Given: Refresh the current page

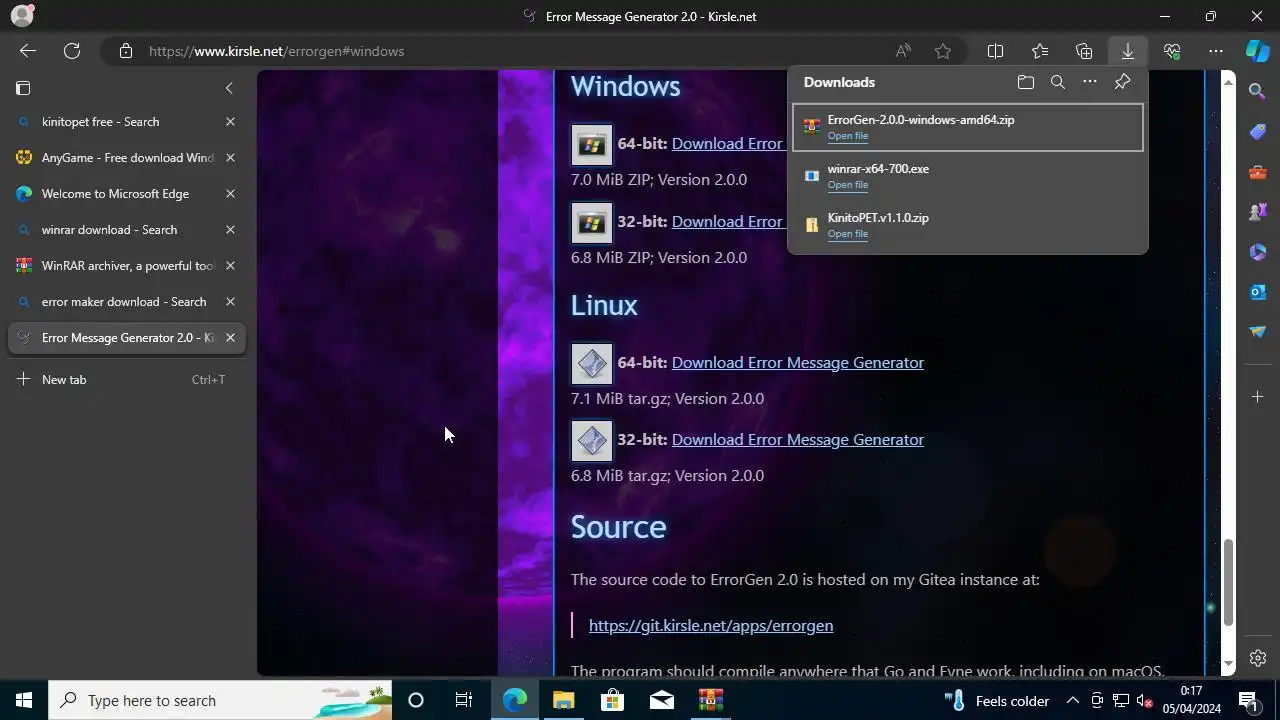Looking at the screenshot, I should pyautogui.click(x=72, y=51).
